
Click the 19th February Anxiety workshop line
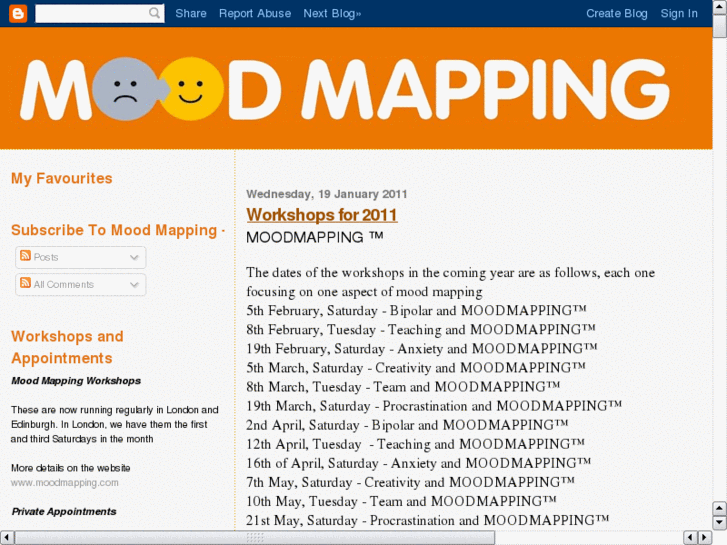pos(421,349)
